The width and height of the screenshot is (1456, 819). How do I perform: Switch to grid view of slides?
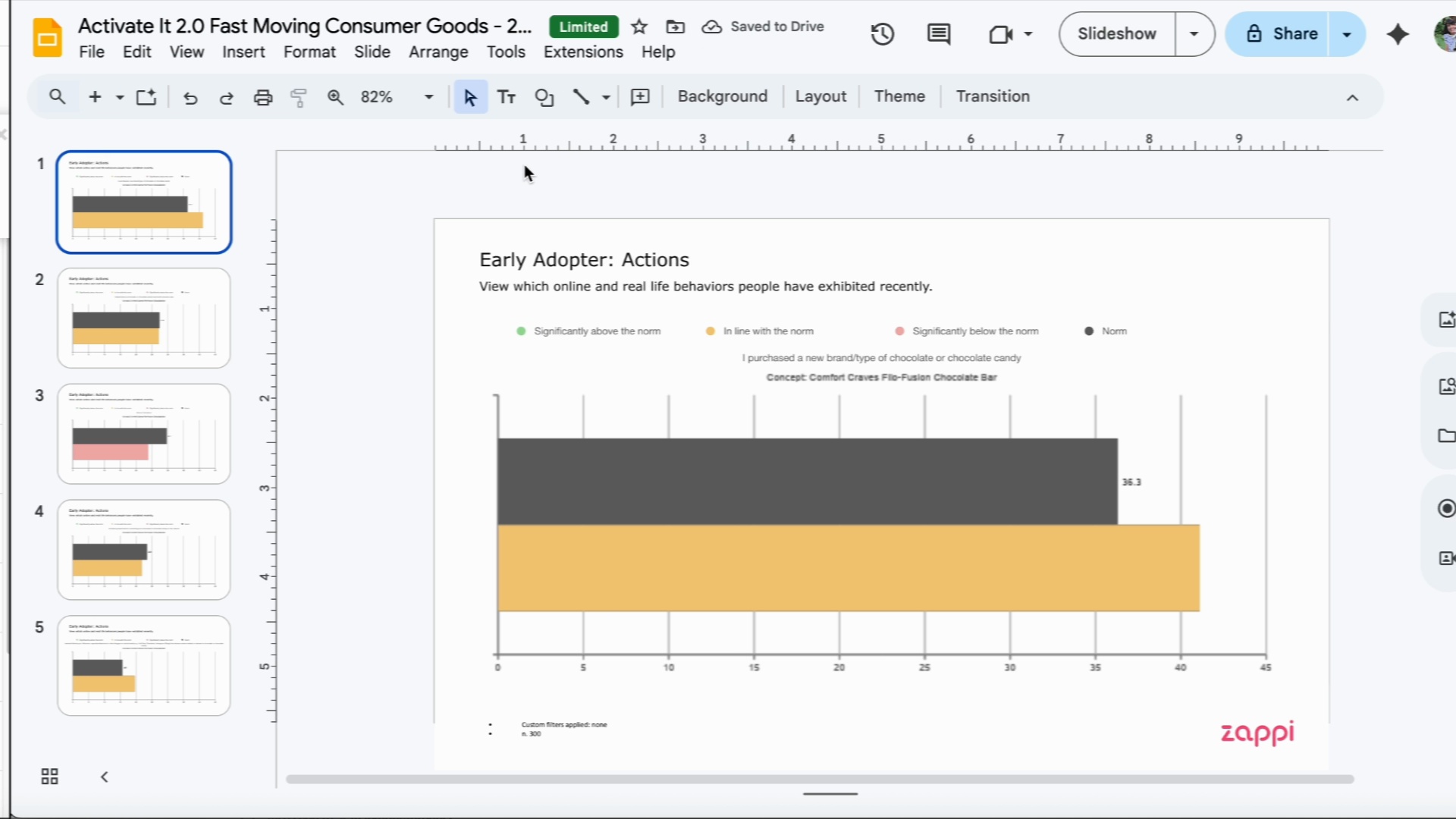49,776
